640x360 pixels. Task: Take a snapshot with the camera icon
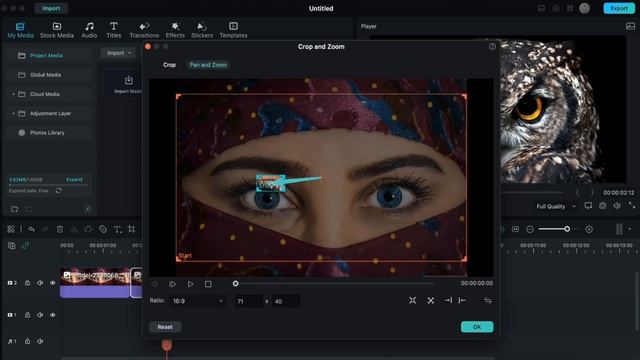(x=602, y=206)
